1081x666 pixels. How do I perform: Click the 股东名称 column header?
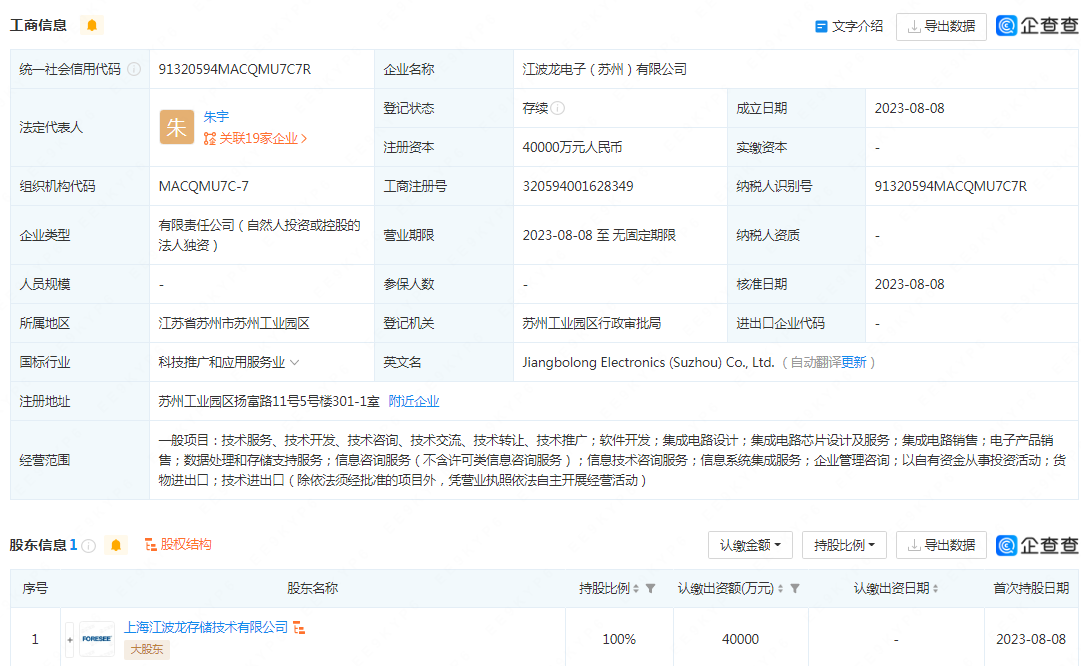pyautogui.click(x=312, y=588)
